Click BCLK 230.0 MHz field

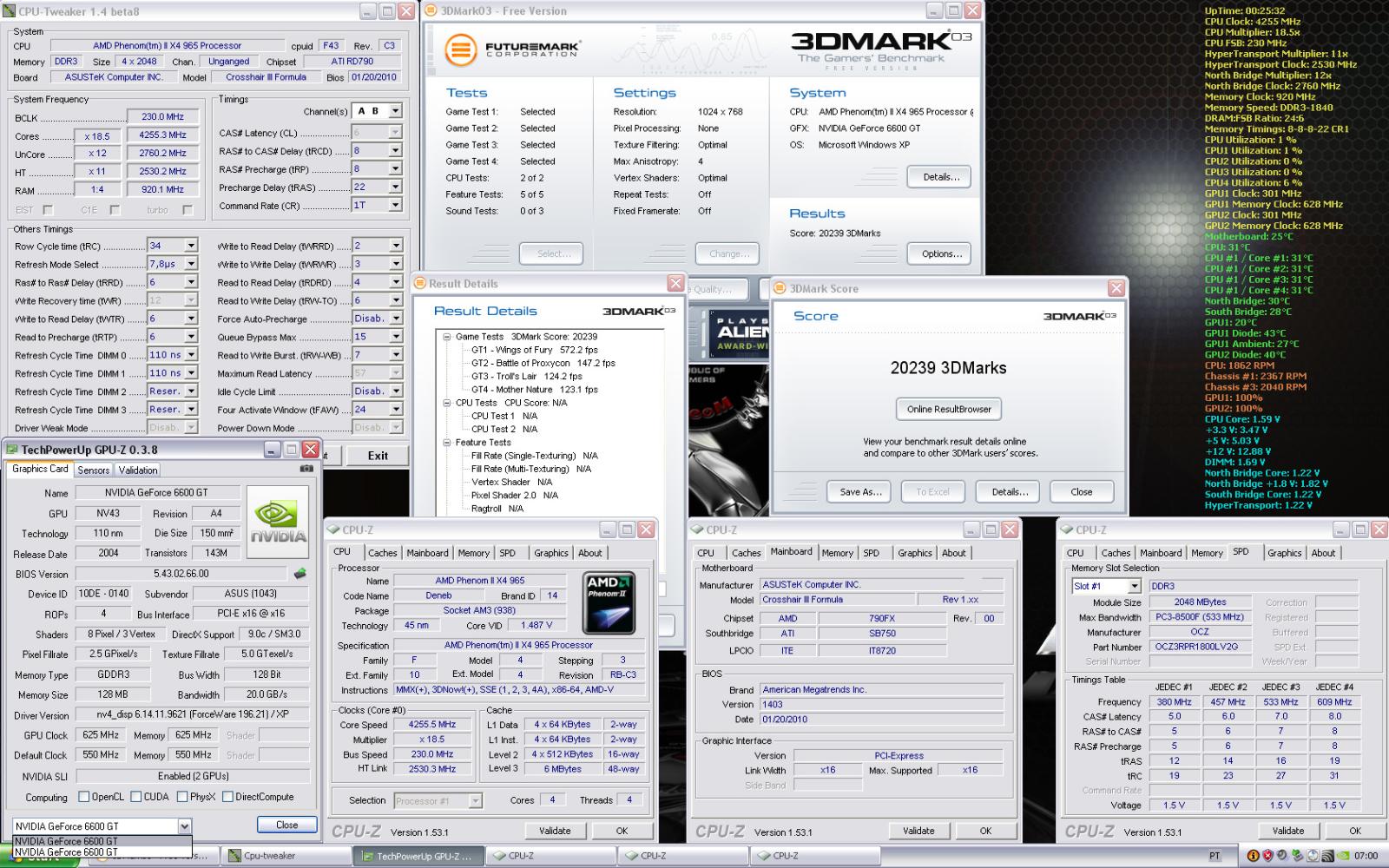tap(162, 116)
